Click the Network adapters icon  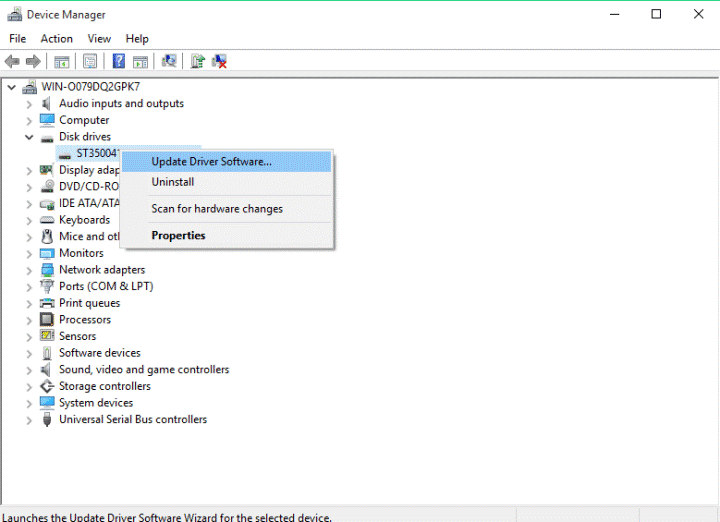(47, 270)
